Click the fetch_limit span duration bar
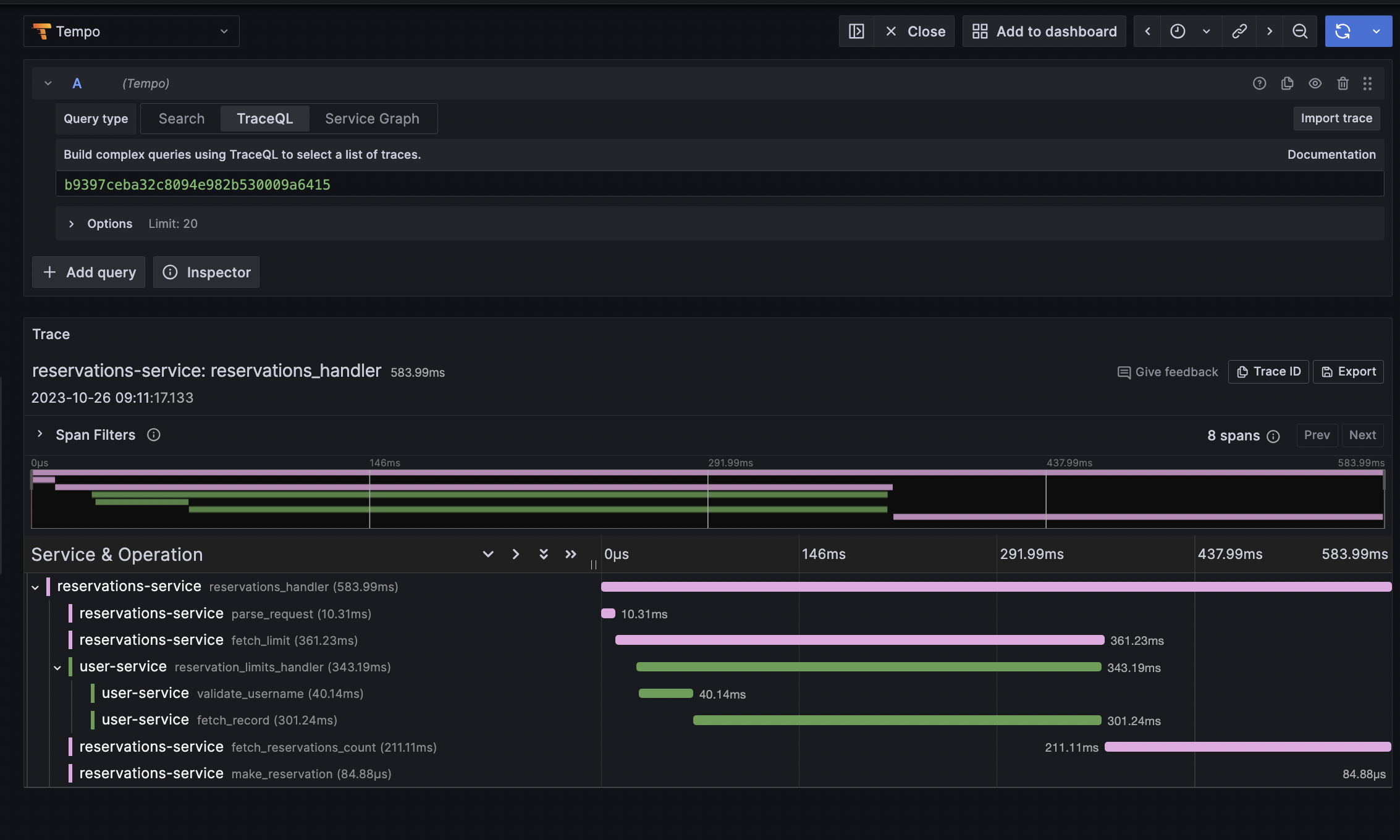The image size is (1400, 840). click(859, 640)
